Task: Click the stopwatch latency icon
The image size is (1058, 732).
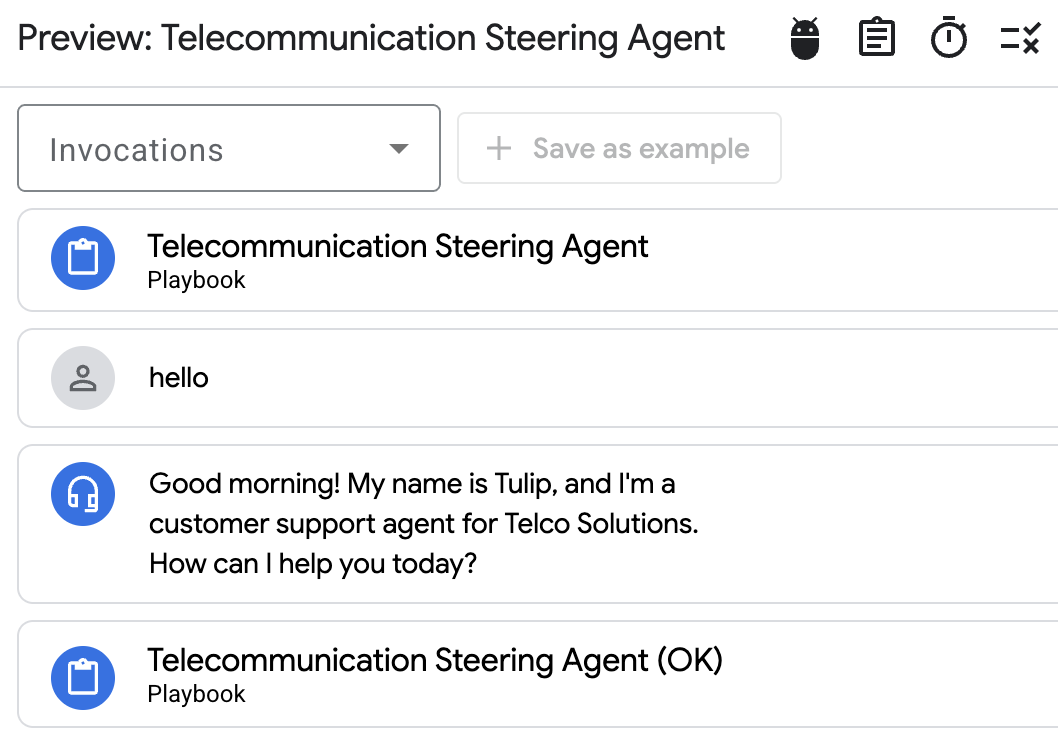Action: tap(949, 37)
